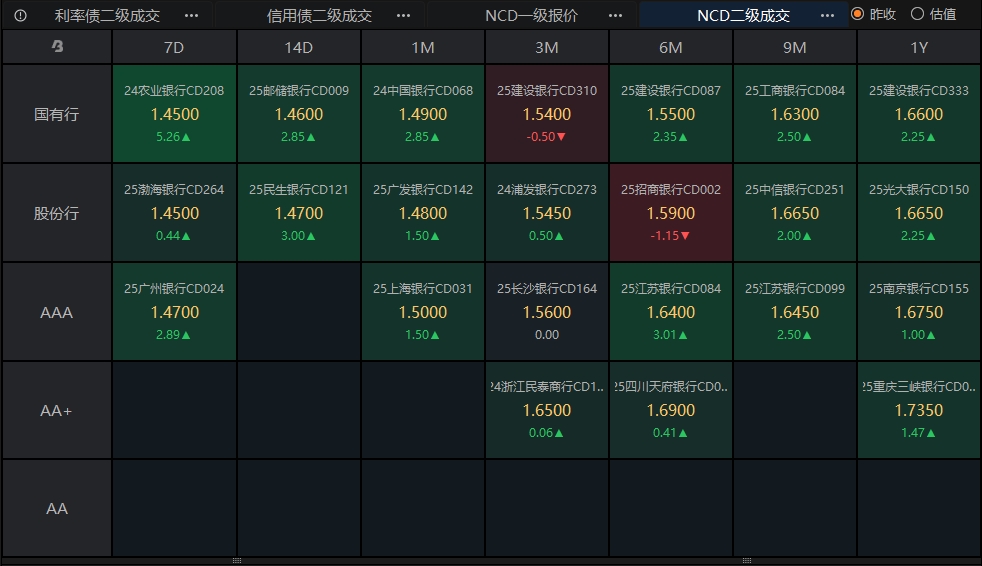The height and width of the screenshot is (566, 982).
Task: Click the left horizontal scrollbar grip
Action: [x=237, y=561]
